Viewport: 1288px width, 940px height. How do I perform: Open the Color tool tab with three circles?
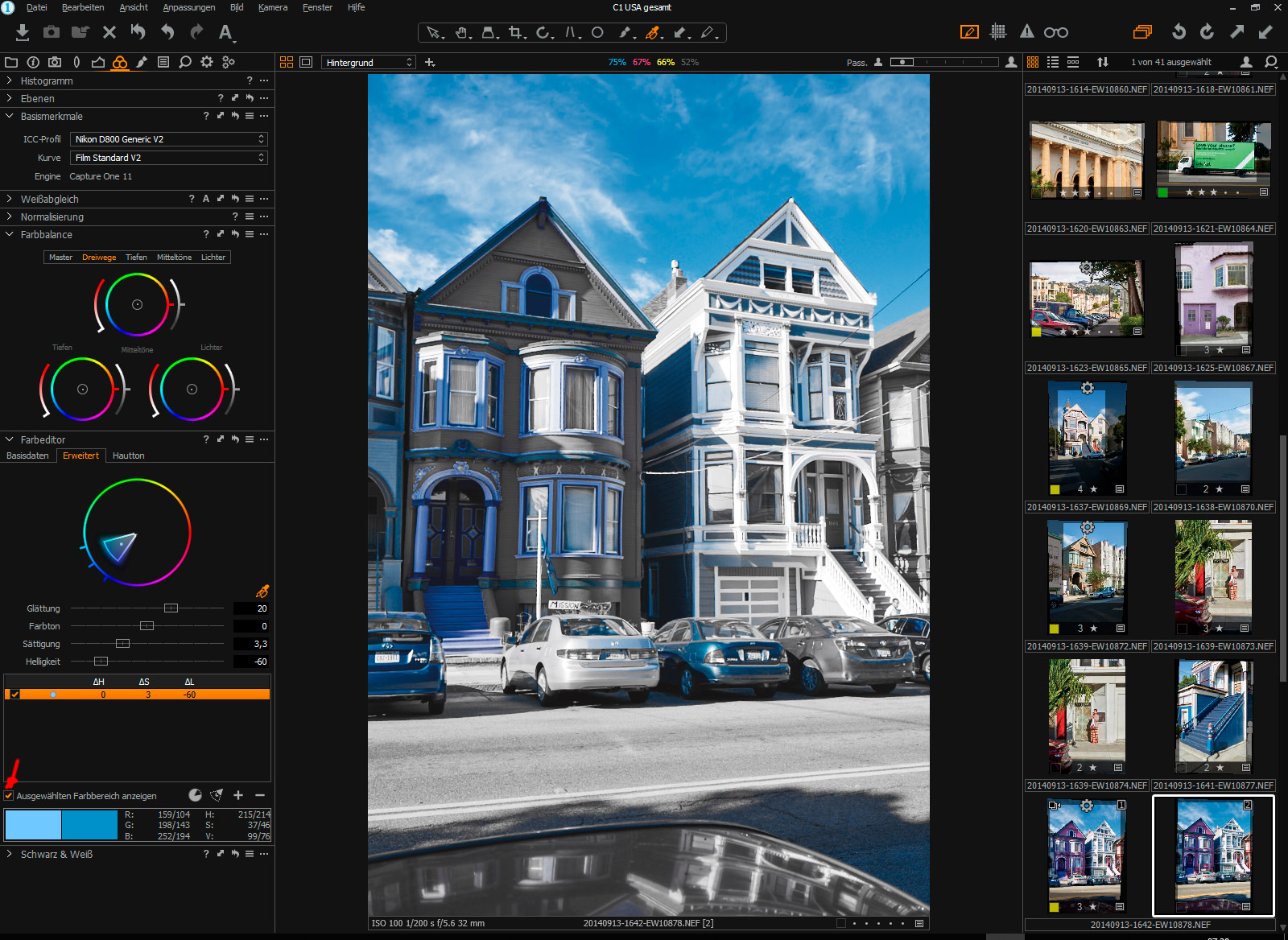pos(120,62)
